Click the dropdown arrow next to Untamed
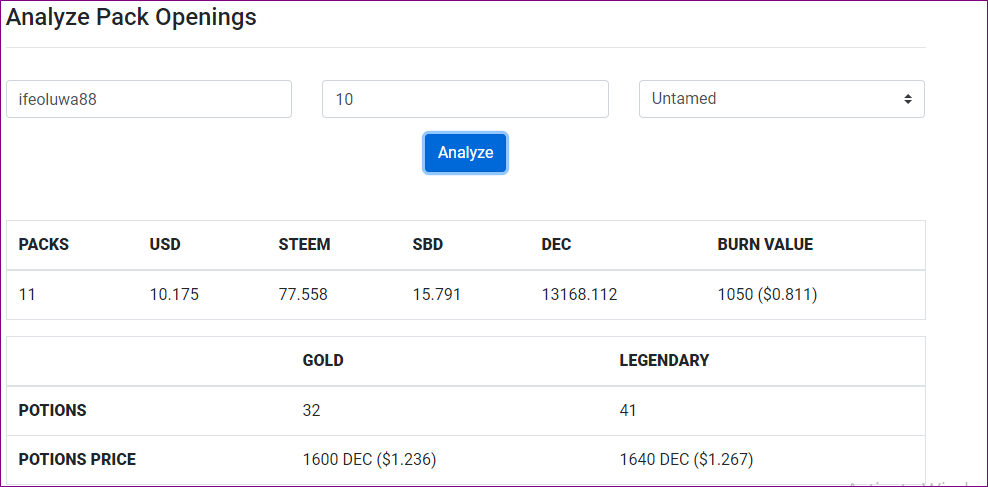The height and width of the screenshot is (487, 988). (x=907, y=99)
